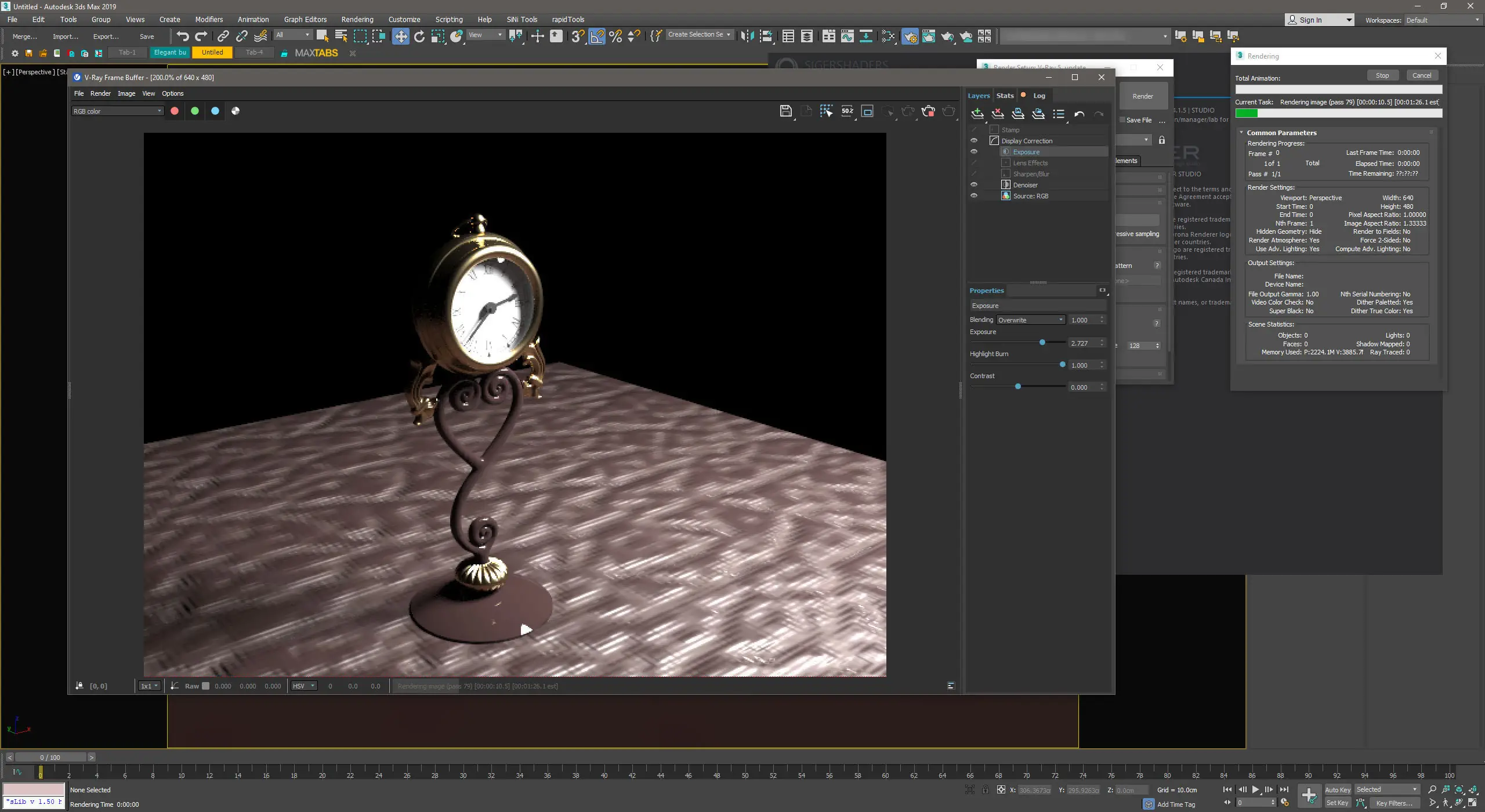
Task: Click the stop rendering teapot icon
Action: (x=928, y=111)
